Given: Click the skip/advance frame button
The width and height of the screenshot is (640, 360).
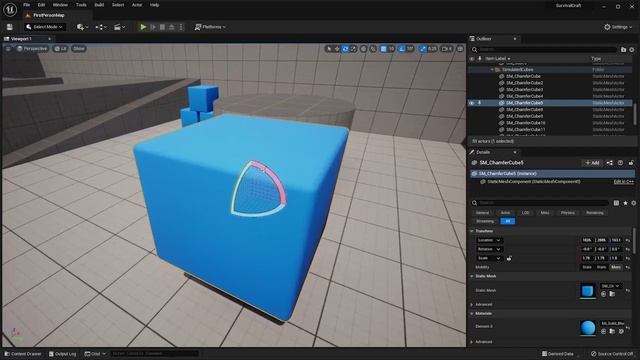Looking at the screenshot, I should [153, 27].
